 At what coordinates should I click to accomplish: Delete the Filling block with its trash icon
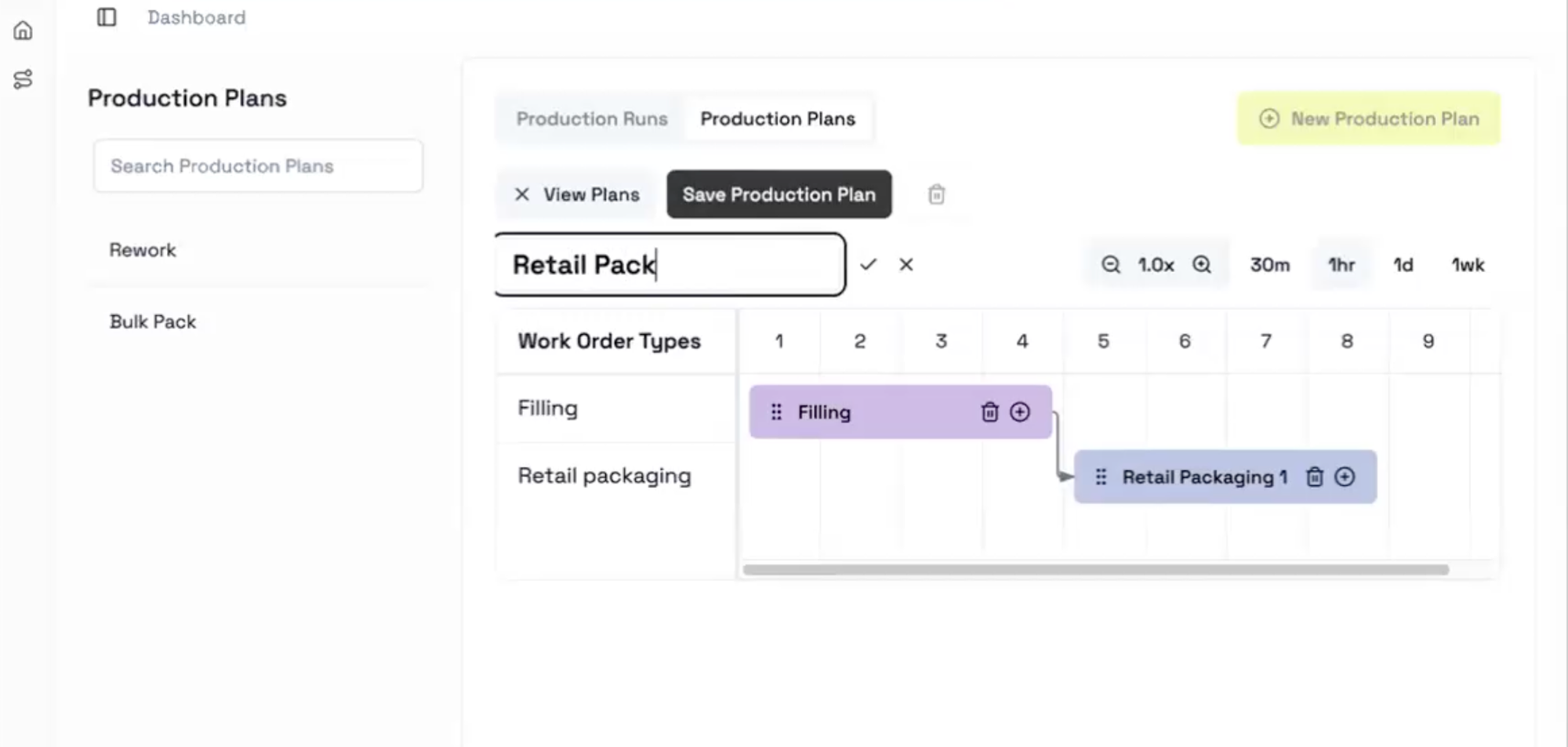click(990, 412)
